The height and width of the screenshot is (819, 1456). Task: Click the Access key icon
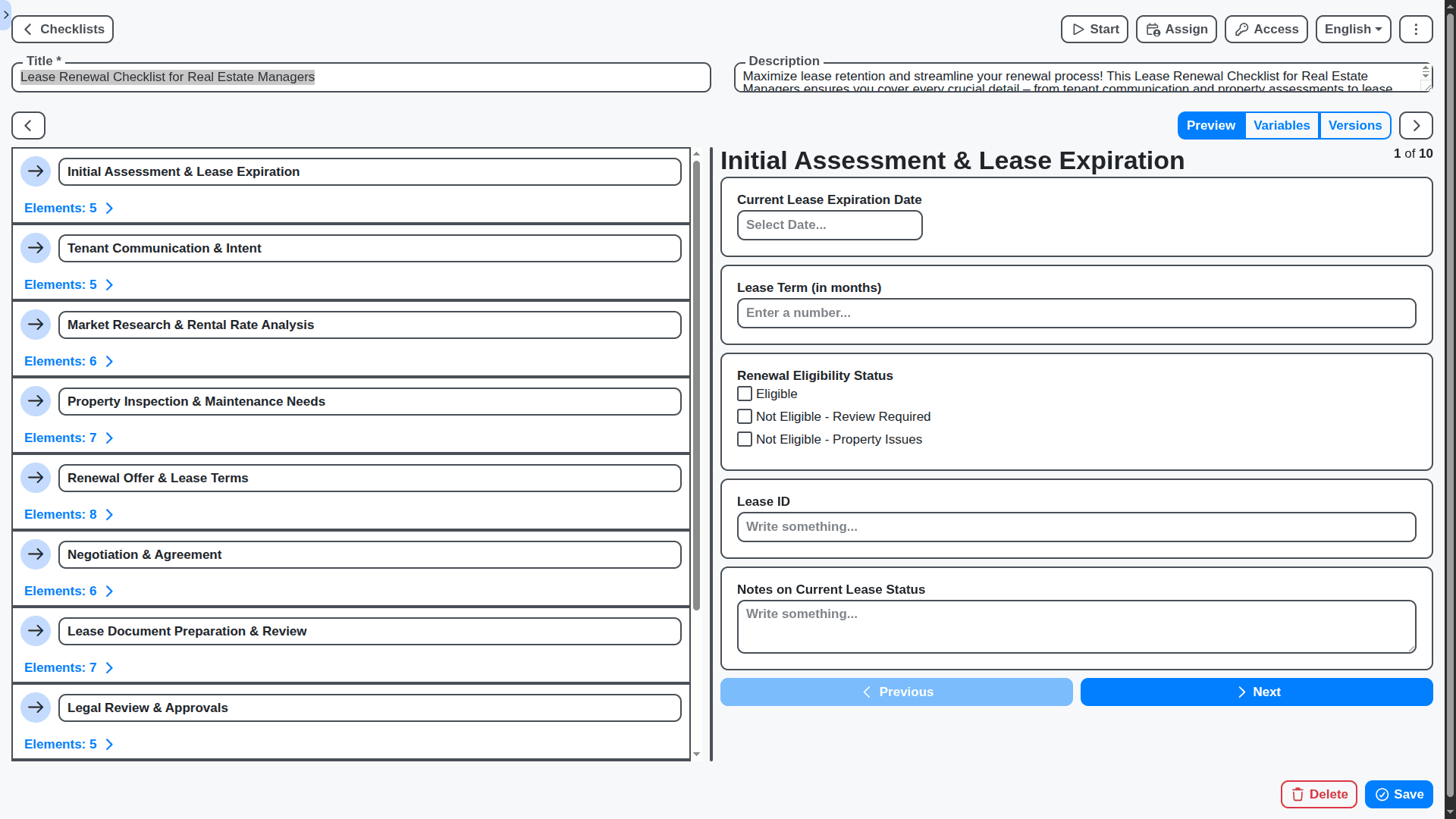point(1242,29)
